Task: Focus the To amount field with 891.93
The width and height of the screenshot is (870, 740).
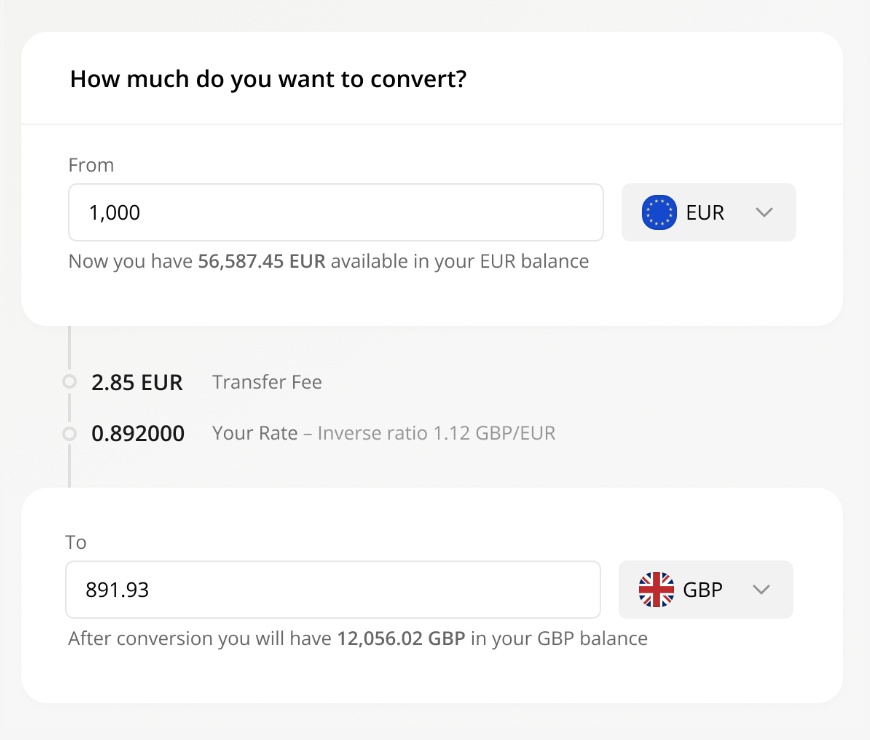Action: [333, 590]
